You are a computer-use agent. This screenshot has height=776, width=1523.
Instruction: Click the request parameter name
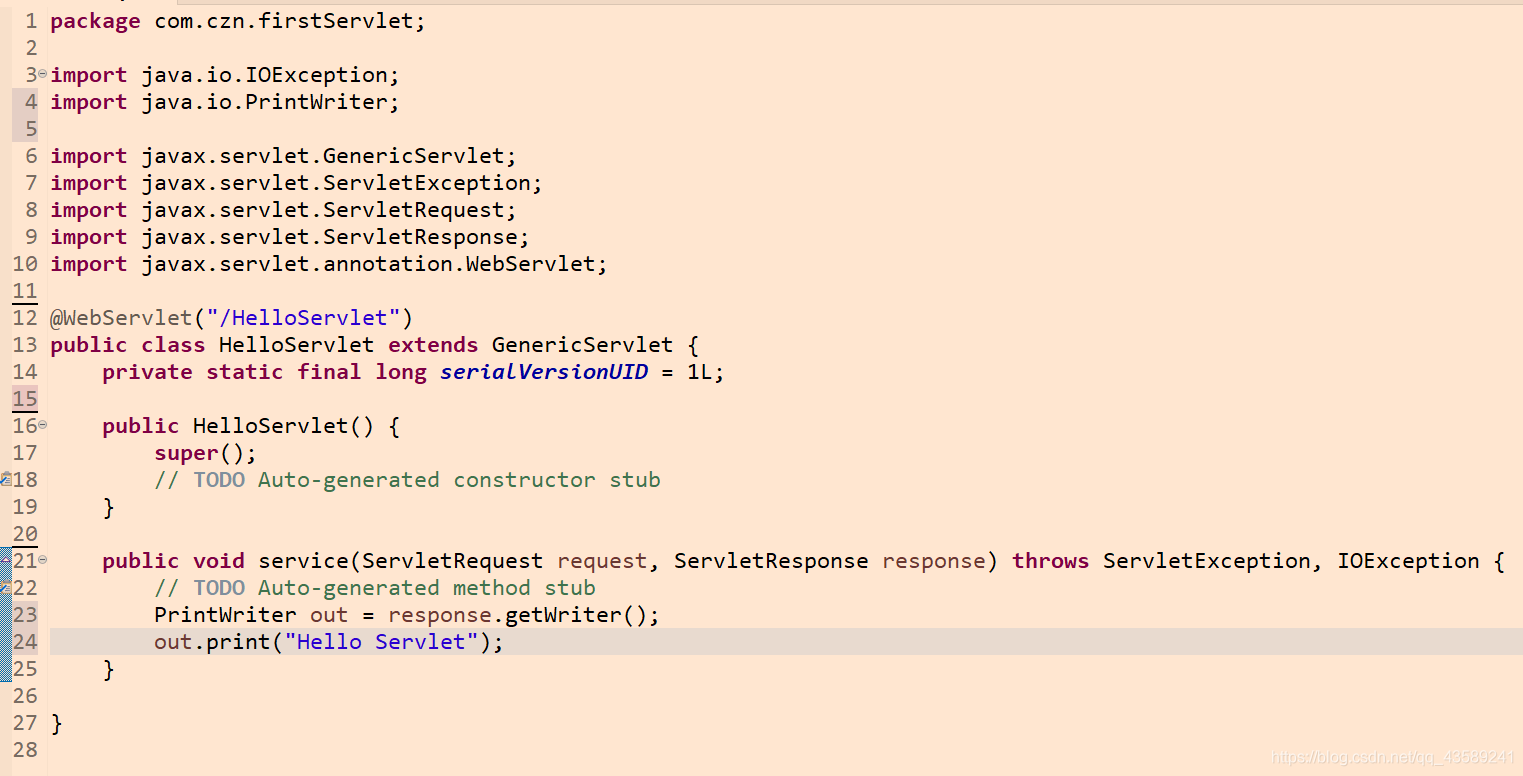click(x=602, y=561)
